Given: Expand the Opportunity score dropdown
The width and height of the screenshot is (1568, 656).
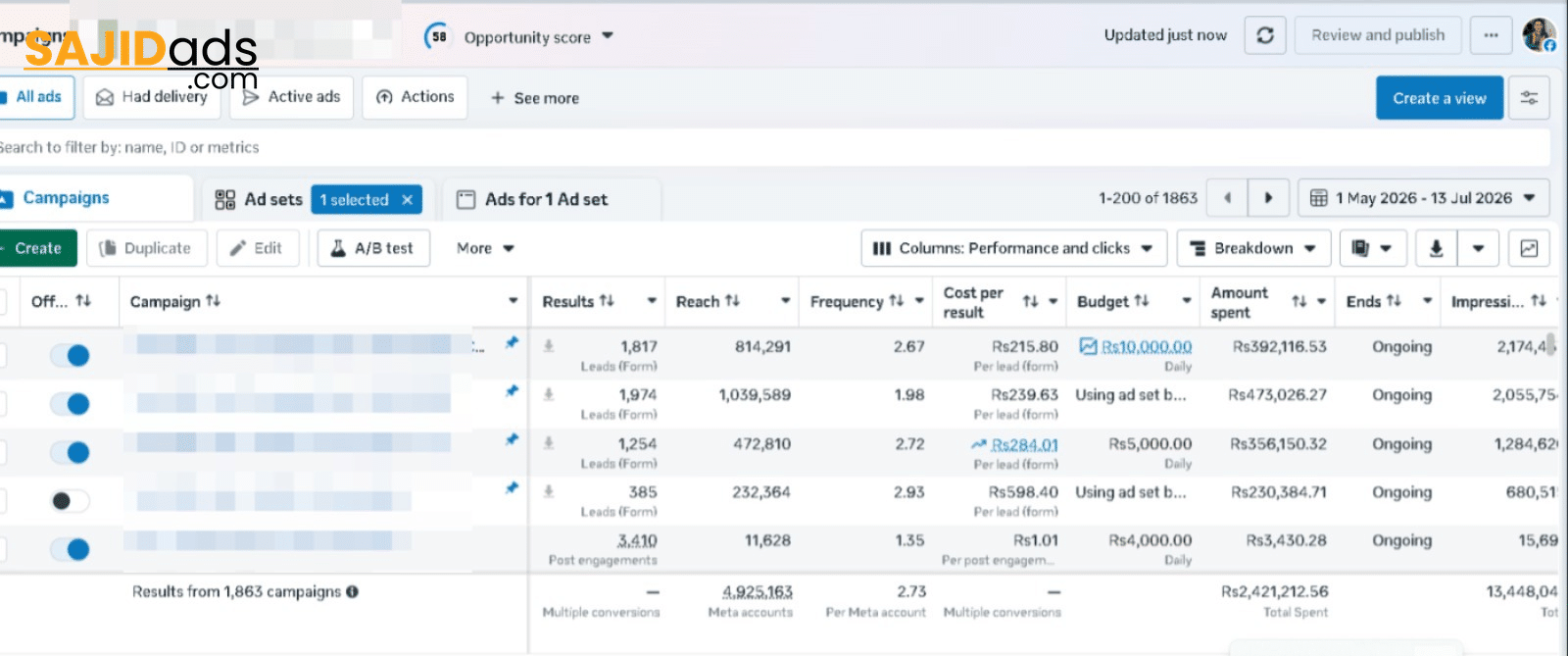Looking at the screenshot, I should (608, 36).
